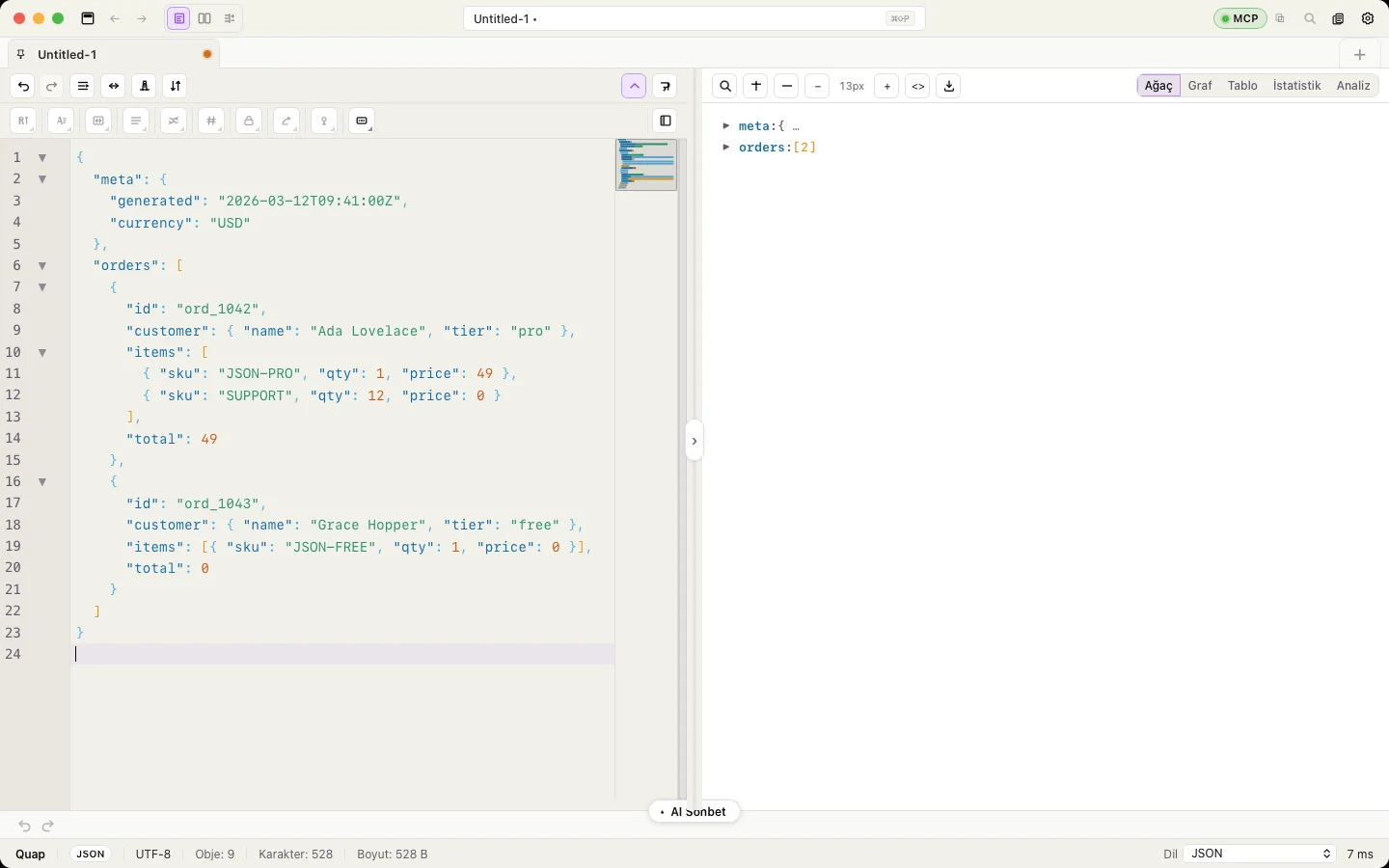Switch to the Tablo tab
1389x868 pixels.
click(x=1242, y=86)
